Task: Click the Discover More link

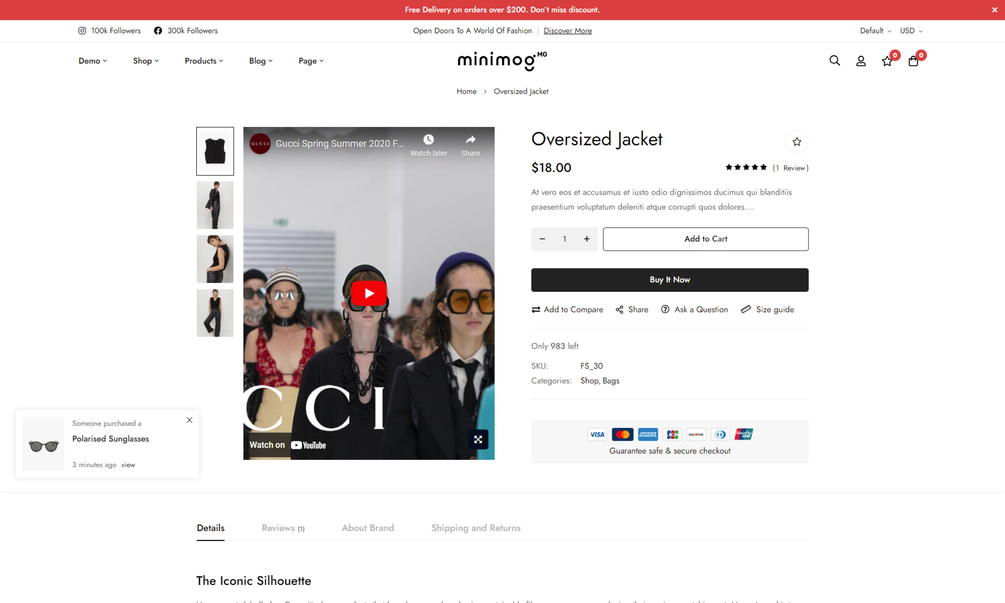Action: pyautogui.click(x=567, y=31)
